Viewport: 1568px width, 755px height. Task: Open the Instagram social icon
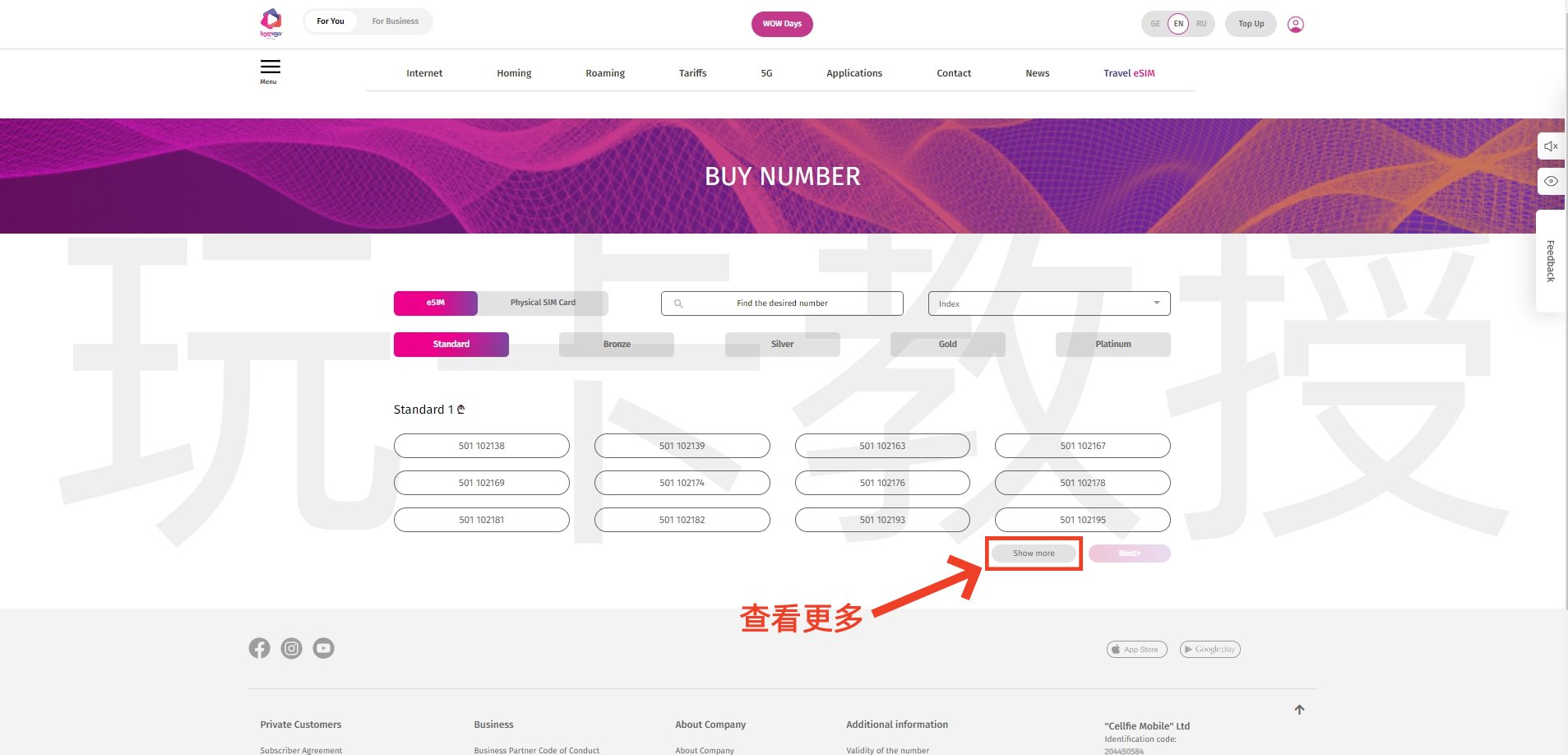coord(291,648)
